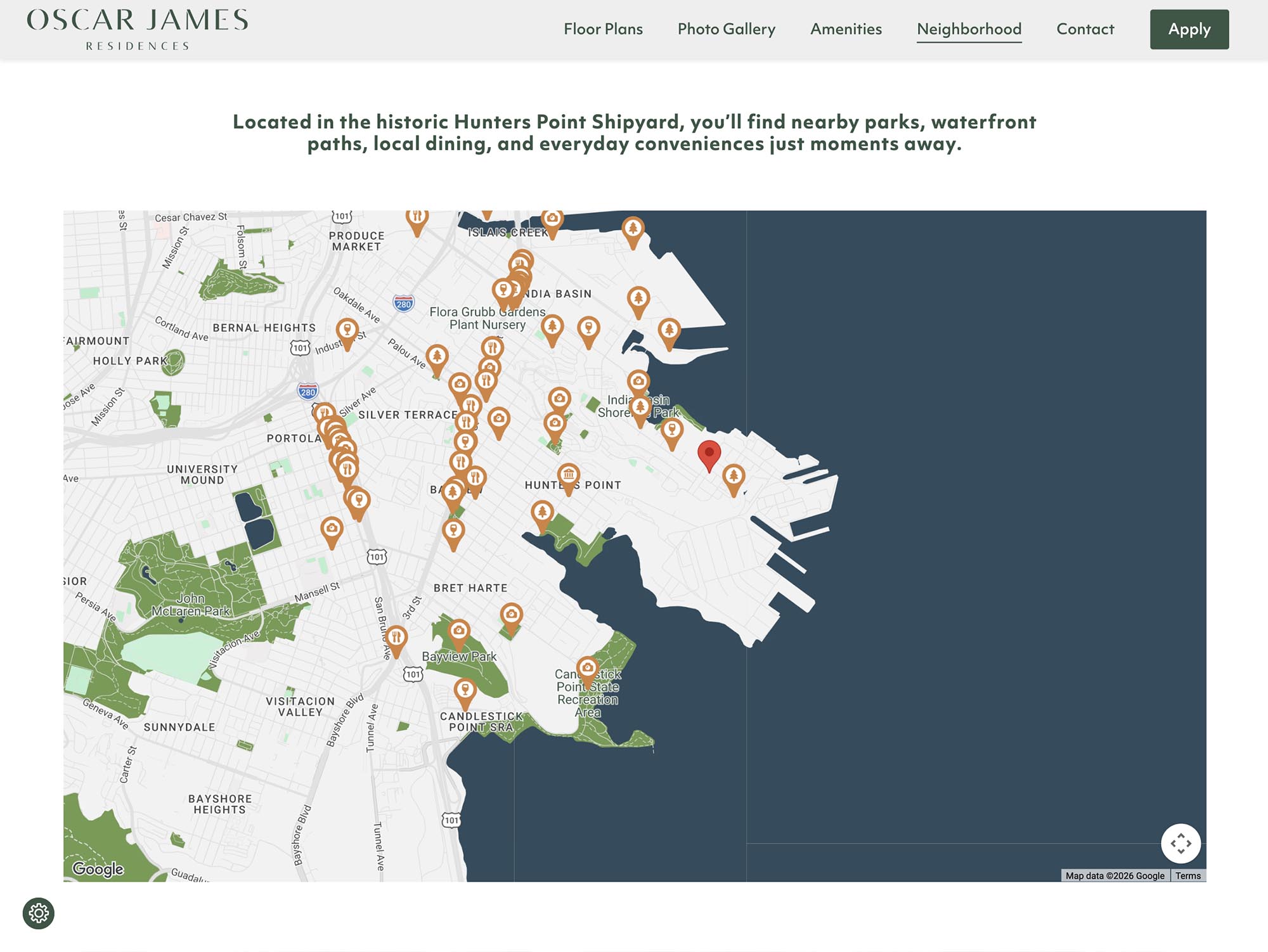
Task: Click bar marker below Bayview label on 3rd St
Action: [x=453, y=536]
